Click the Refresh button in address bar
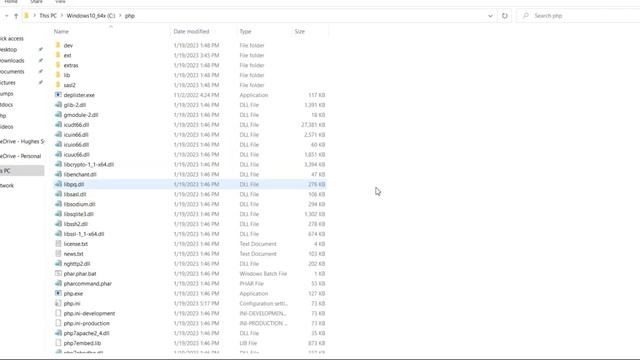Screen dimensions: 640x360 [x=505, y=16]
